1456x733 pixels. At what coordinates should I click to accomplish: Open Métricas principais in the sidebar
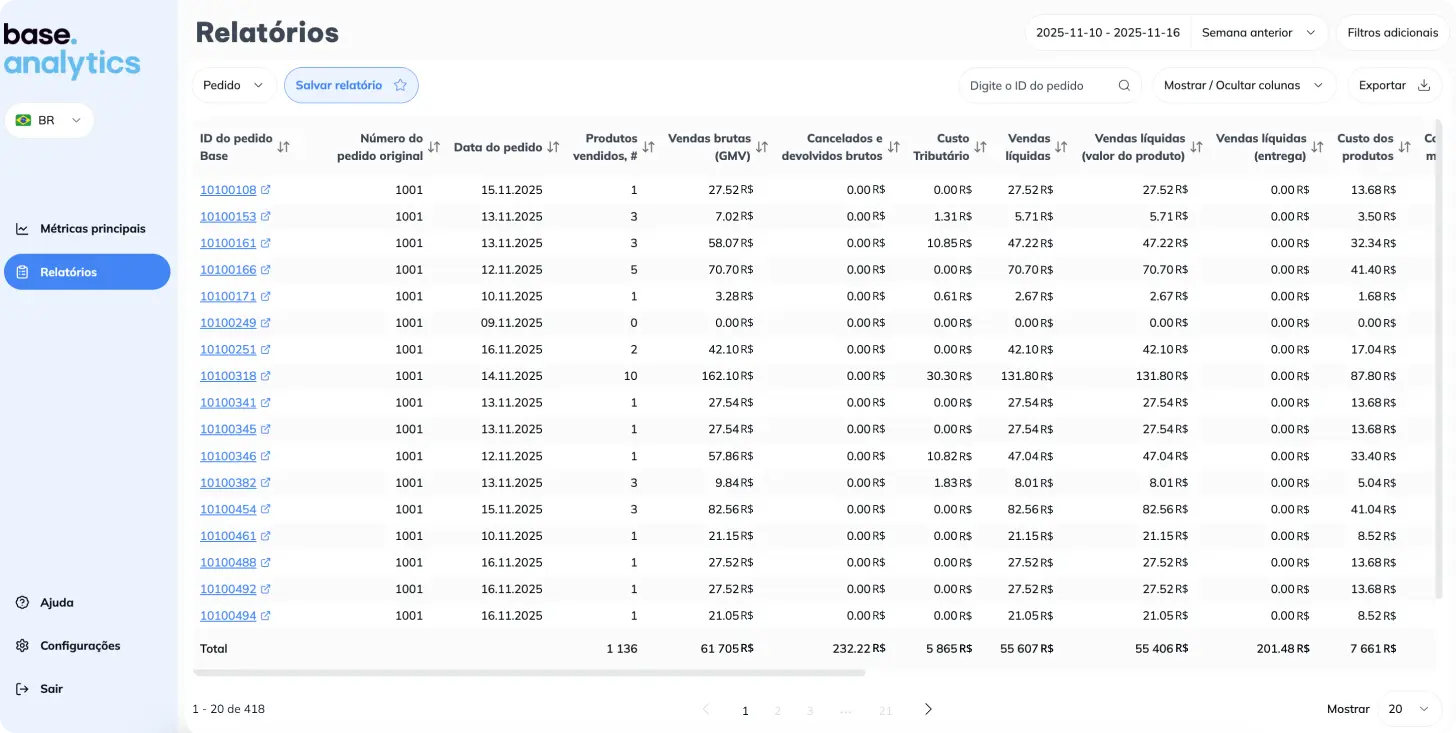[x=92, y=229]
